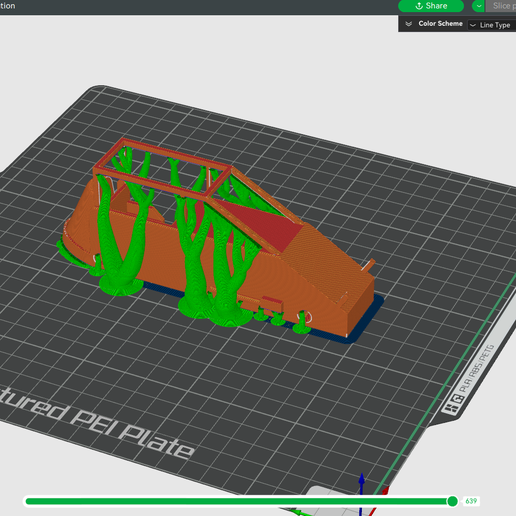Click the Slice plate button
This screenshot has width=516, height=516.
[x=501, y=6]
